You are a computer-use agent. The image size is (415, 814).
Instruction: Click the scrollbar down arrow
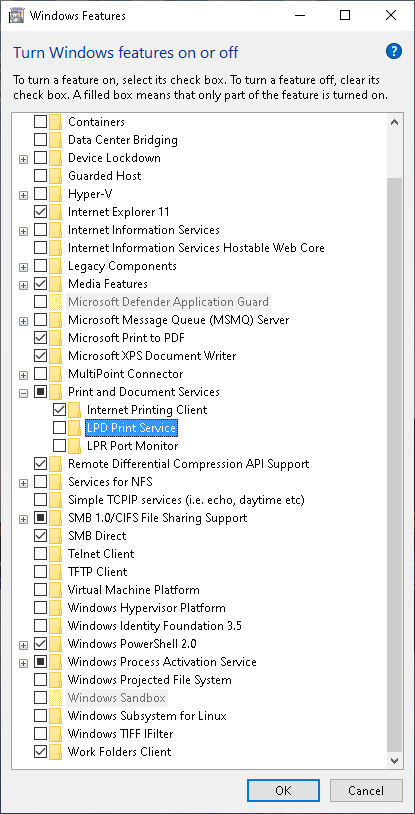pos(394,760)
